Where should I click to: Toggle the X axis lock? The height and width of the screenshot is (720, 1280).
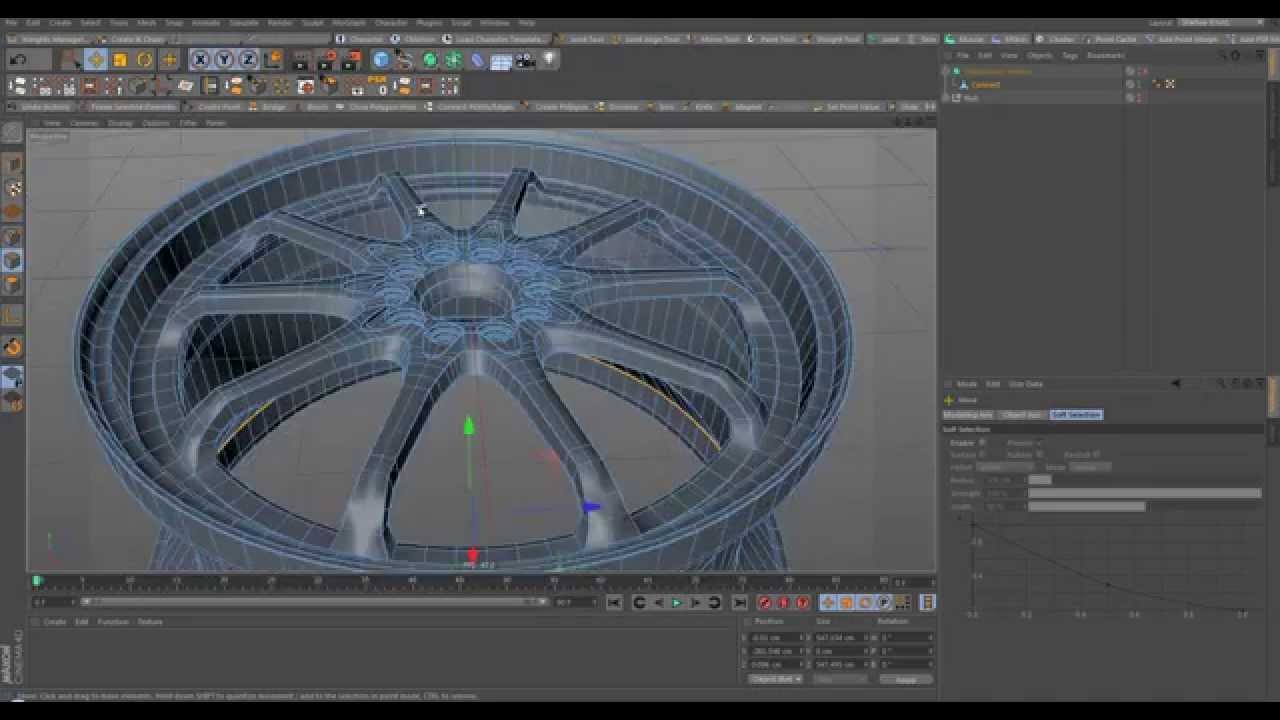(x=200, y=60)
